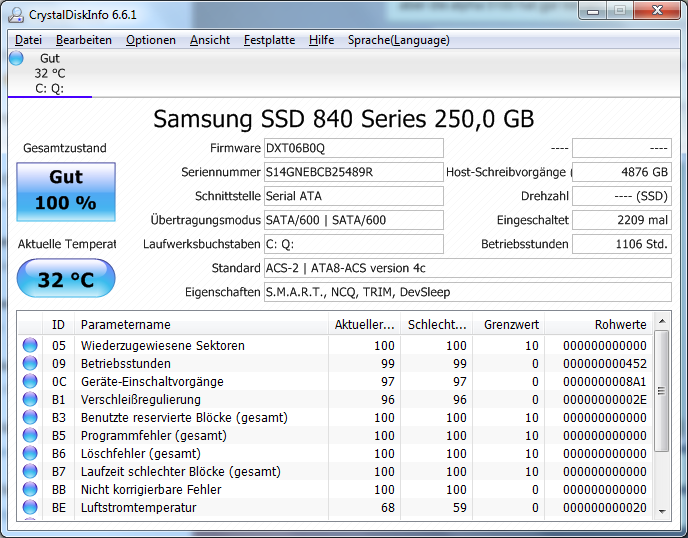Select the C: Q: disk tab

[x=50, y=73]
